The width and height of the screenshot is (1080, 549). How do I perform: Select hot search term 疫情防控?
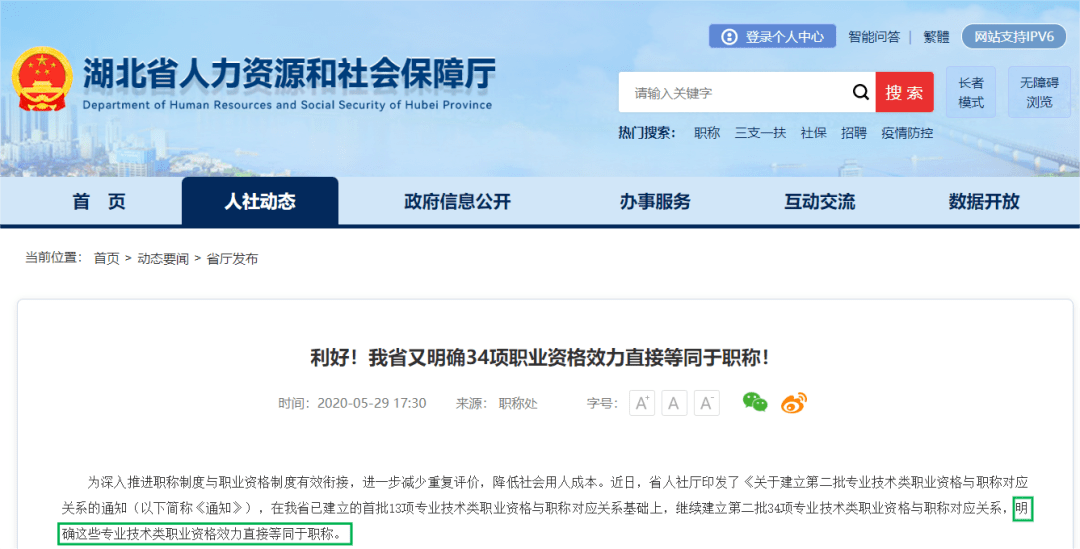907,133
